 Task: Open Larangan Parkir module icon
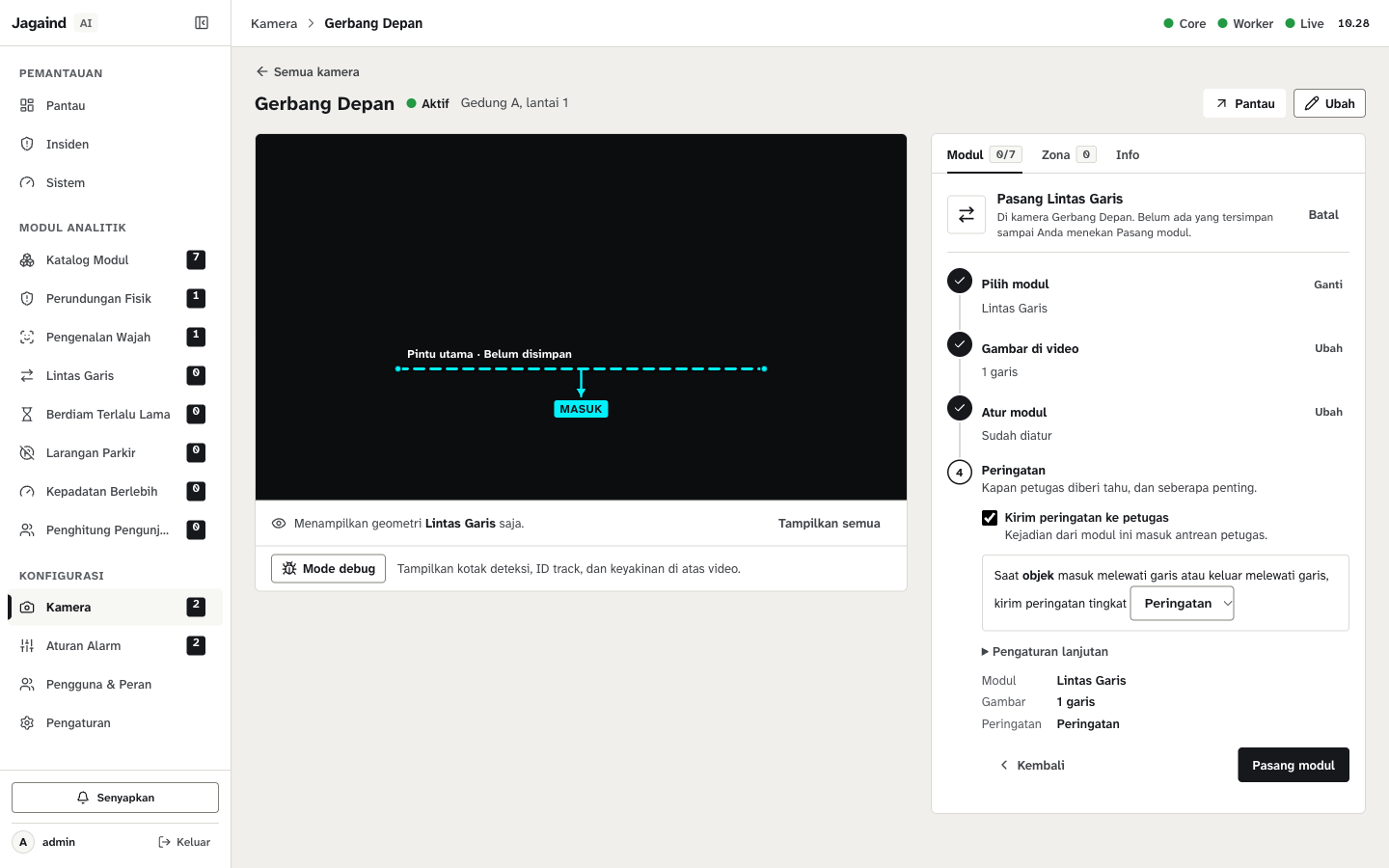tap(27, 453)
